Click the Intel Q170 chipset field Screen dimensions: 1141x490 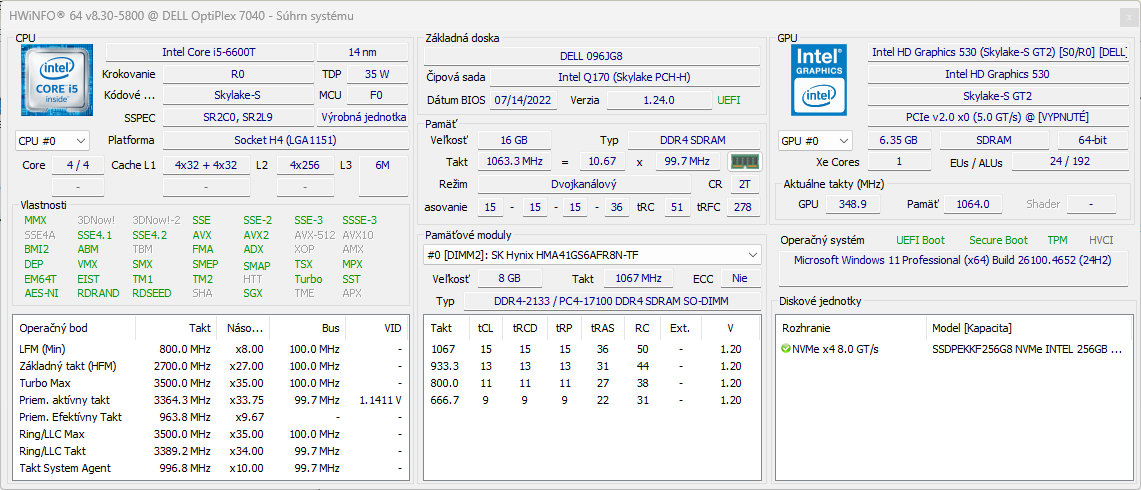[x=623, y=77]
